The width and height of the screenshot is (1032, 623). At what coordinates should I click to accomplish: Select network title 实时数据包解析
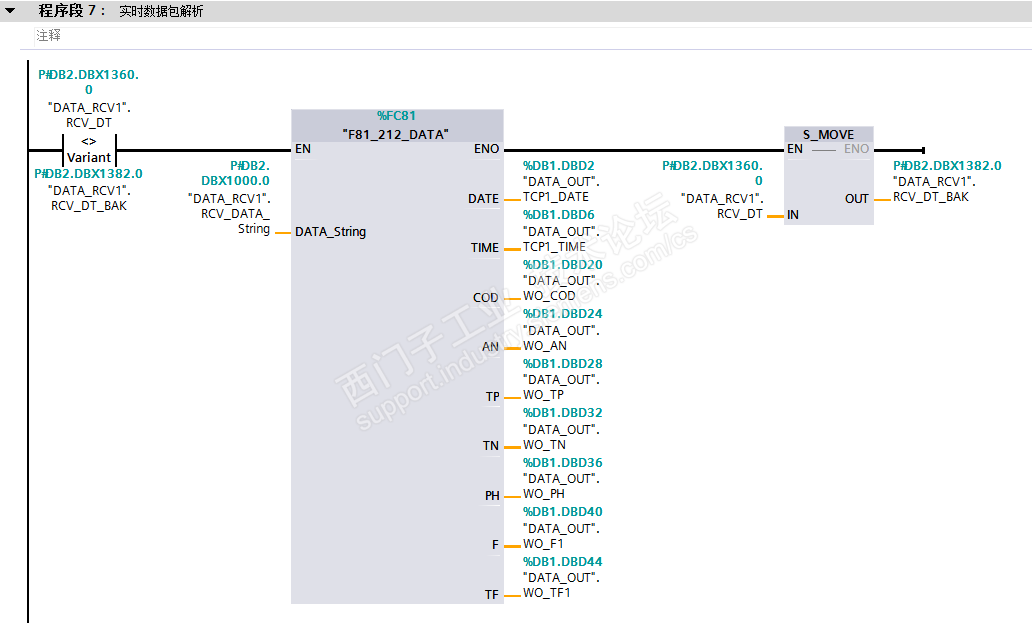pyautogui.click(x=161, y=11)
